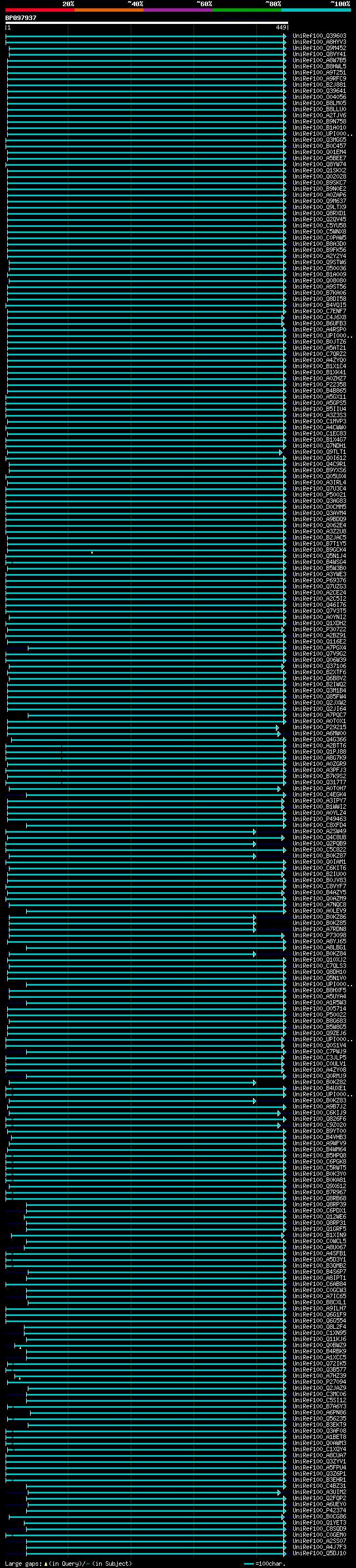This screenshot has width=356, height=1568.
Task: Open hit UniRef100_C6KIT6
Action: (319, 868)
